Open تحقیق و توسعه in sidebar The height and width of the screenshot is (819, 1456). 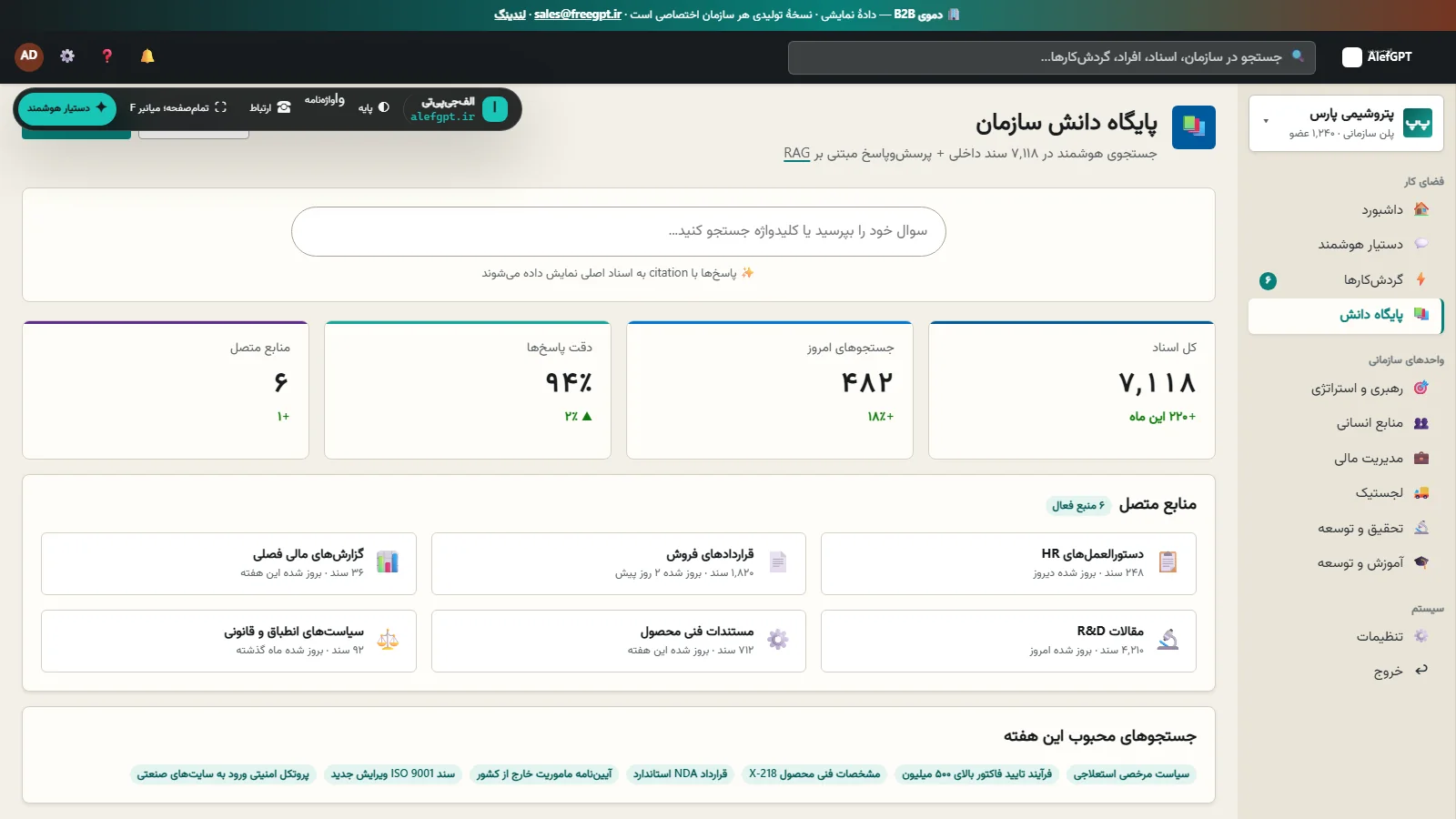(1346, 529)
